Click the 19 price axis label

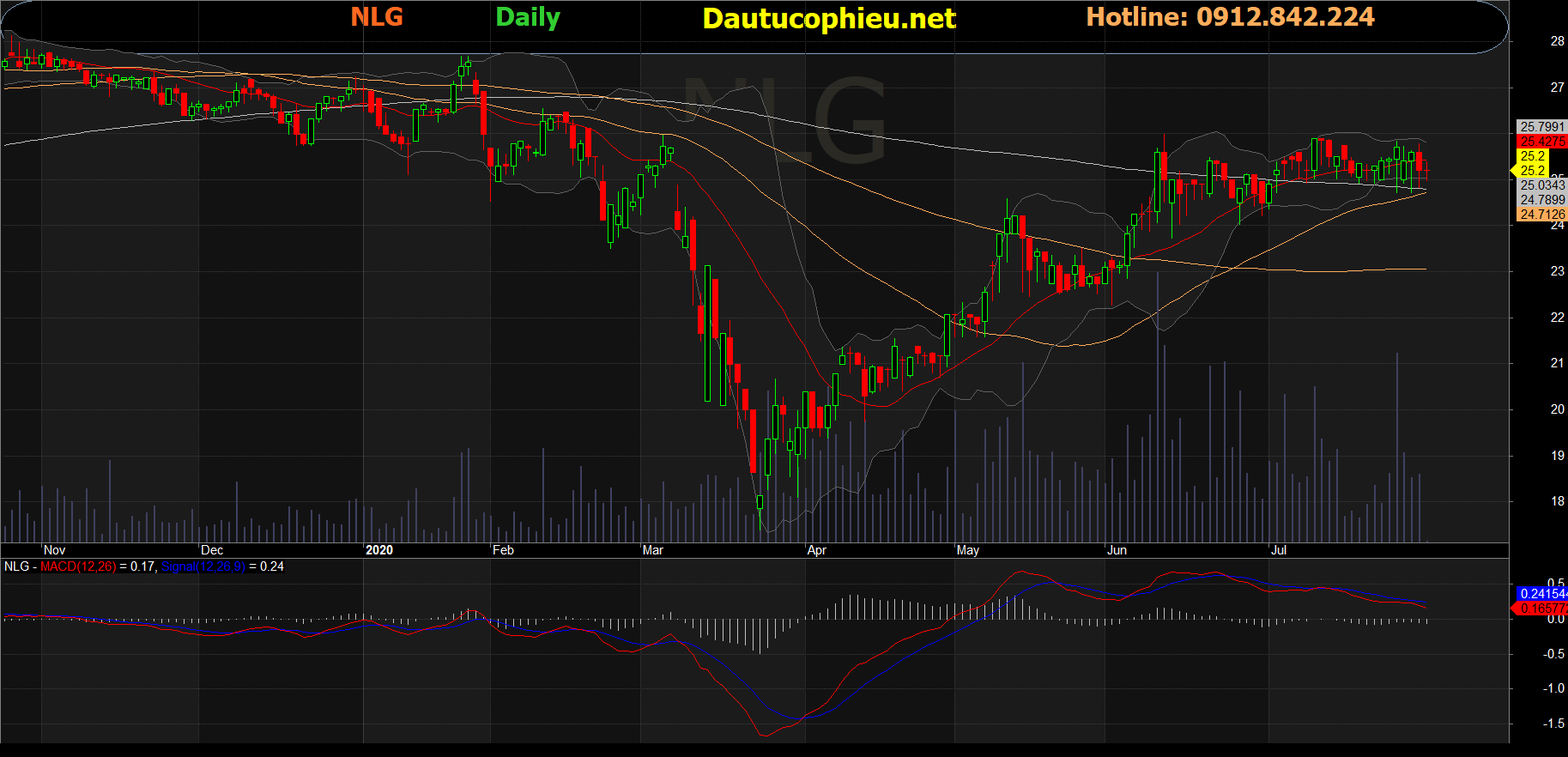pyautogui.click(x=1557, y=456)
